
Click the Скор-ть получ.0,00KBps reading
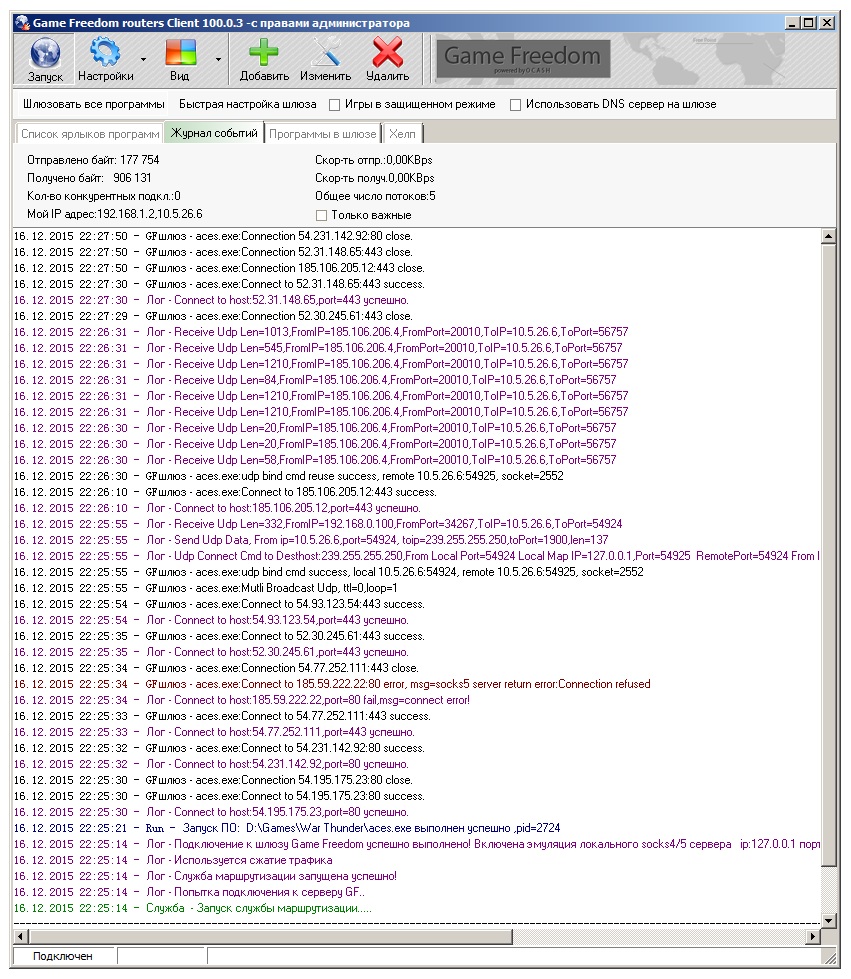pyautogui.click(x=375, y=179)
